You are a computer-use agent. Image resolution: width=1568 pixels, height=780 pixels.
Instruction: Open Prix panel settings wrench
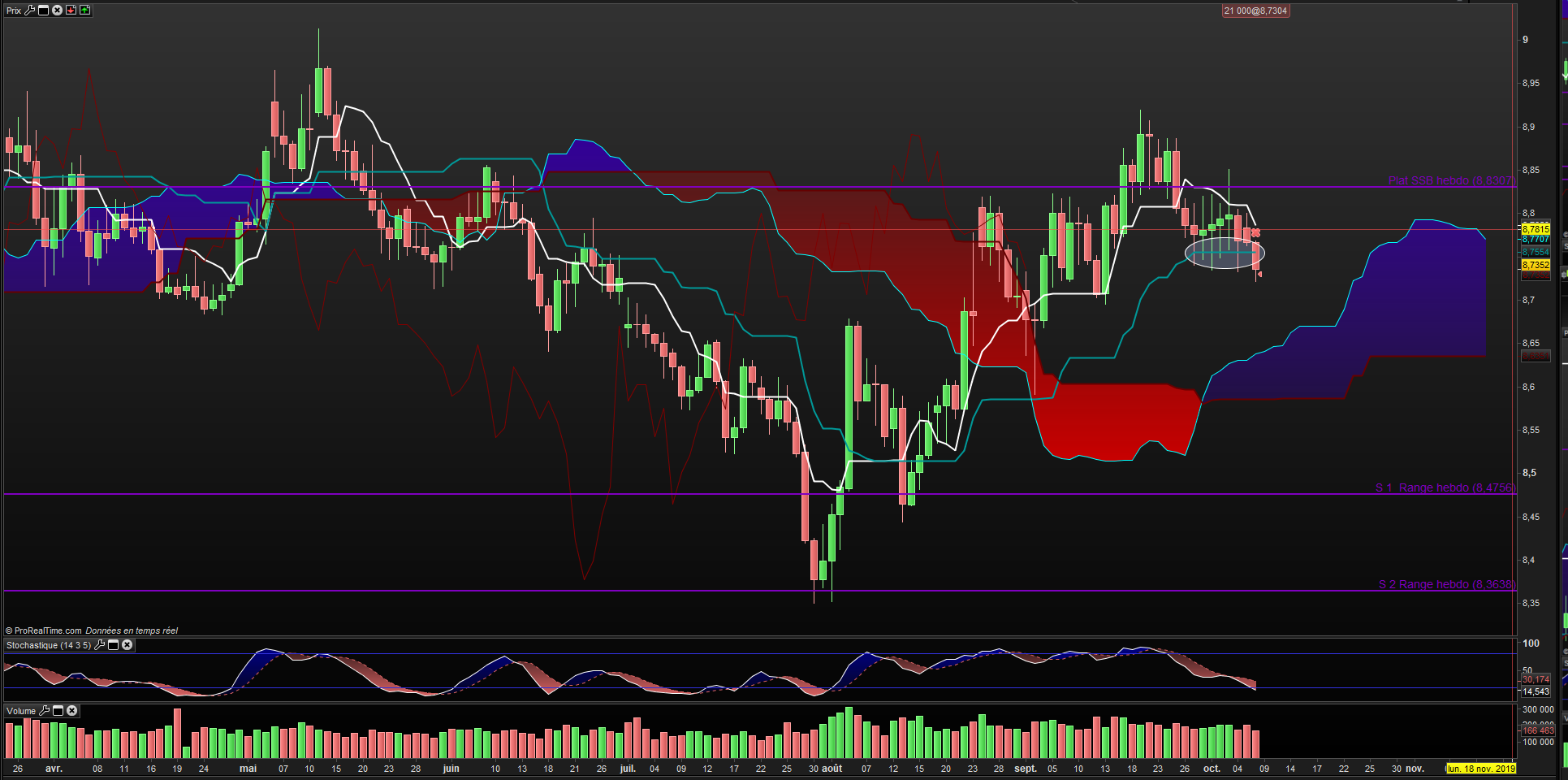(x=30, y=11)
